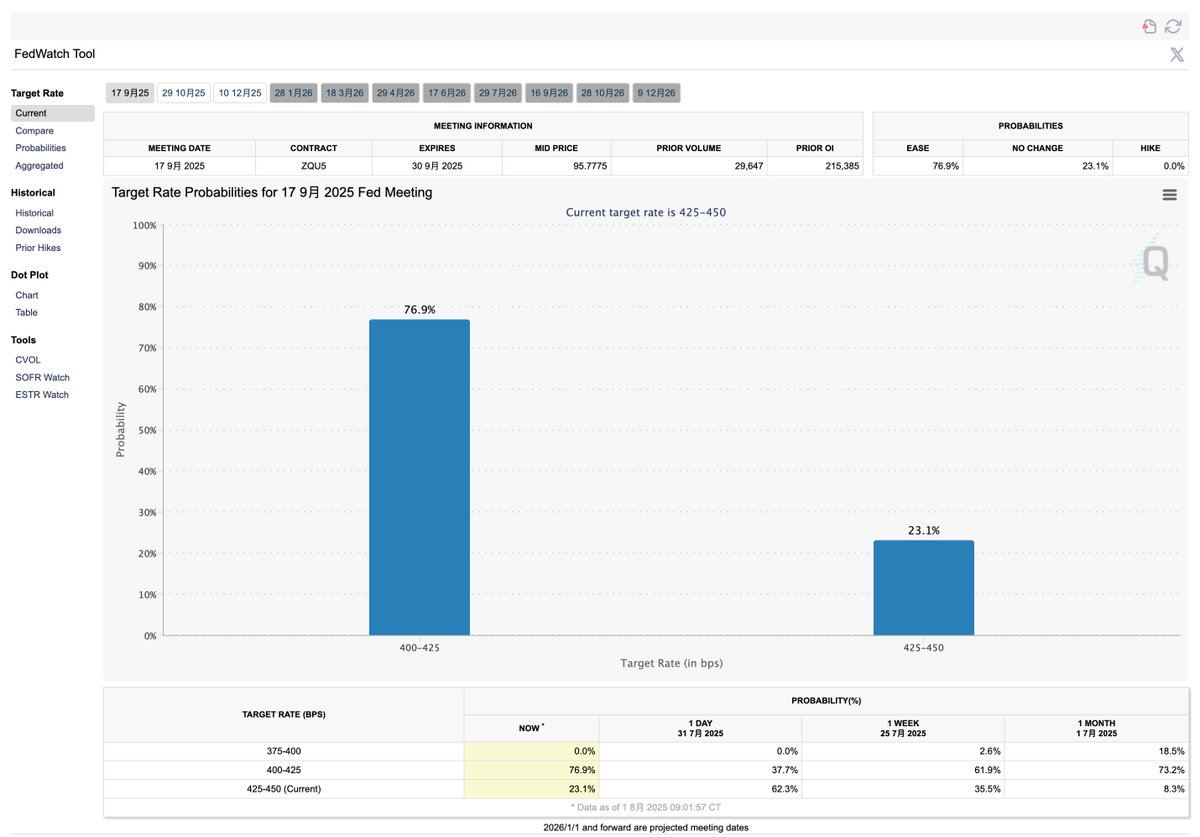Click the '425-450 (Current)' row label
The image size is (1200, 837).
click(284, 789)
